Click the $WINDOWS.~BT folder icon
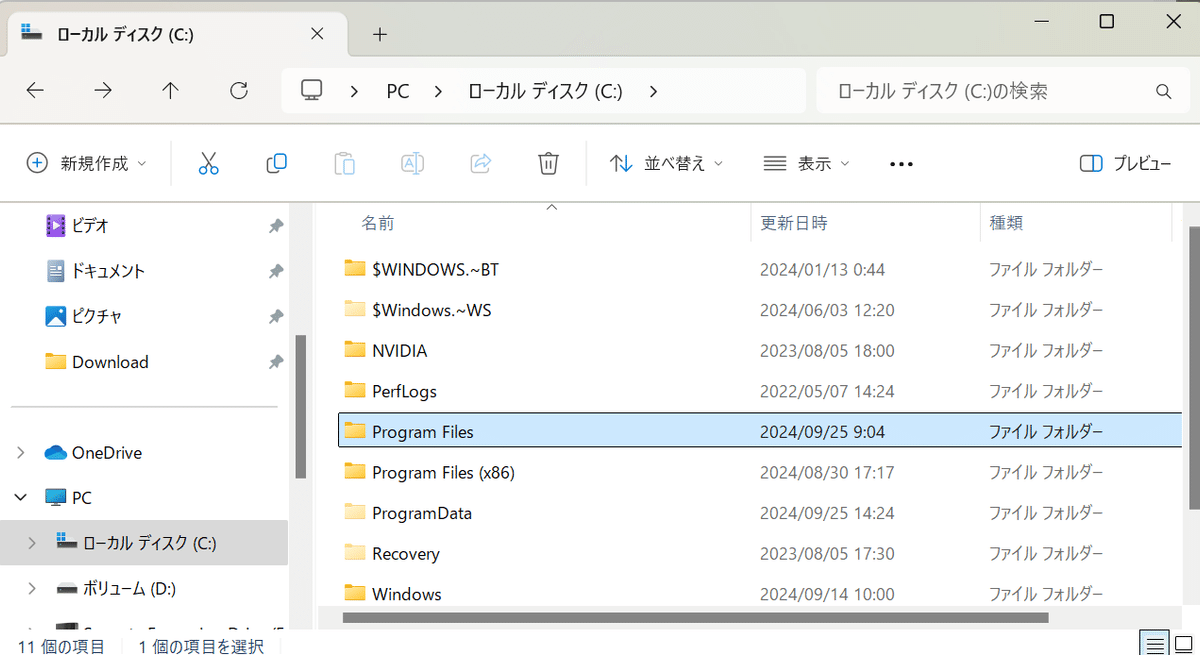 tap(355, 268)
